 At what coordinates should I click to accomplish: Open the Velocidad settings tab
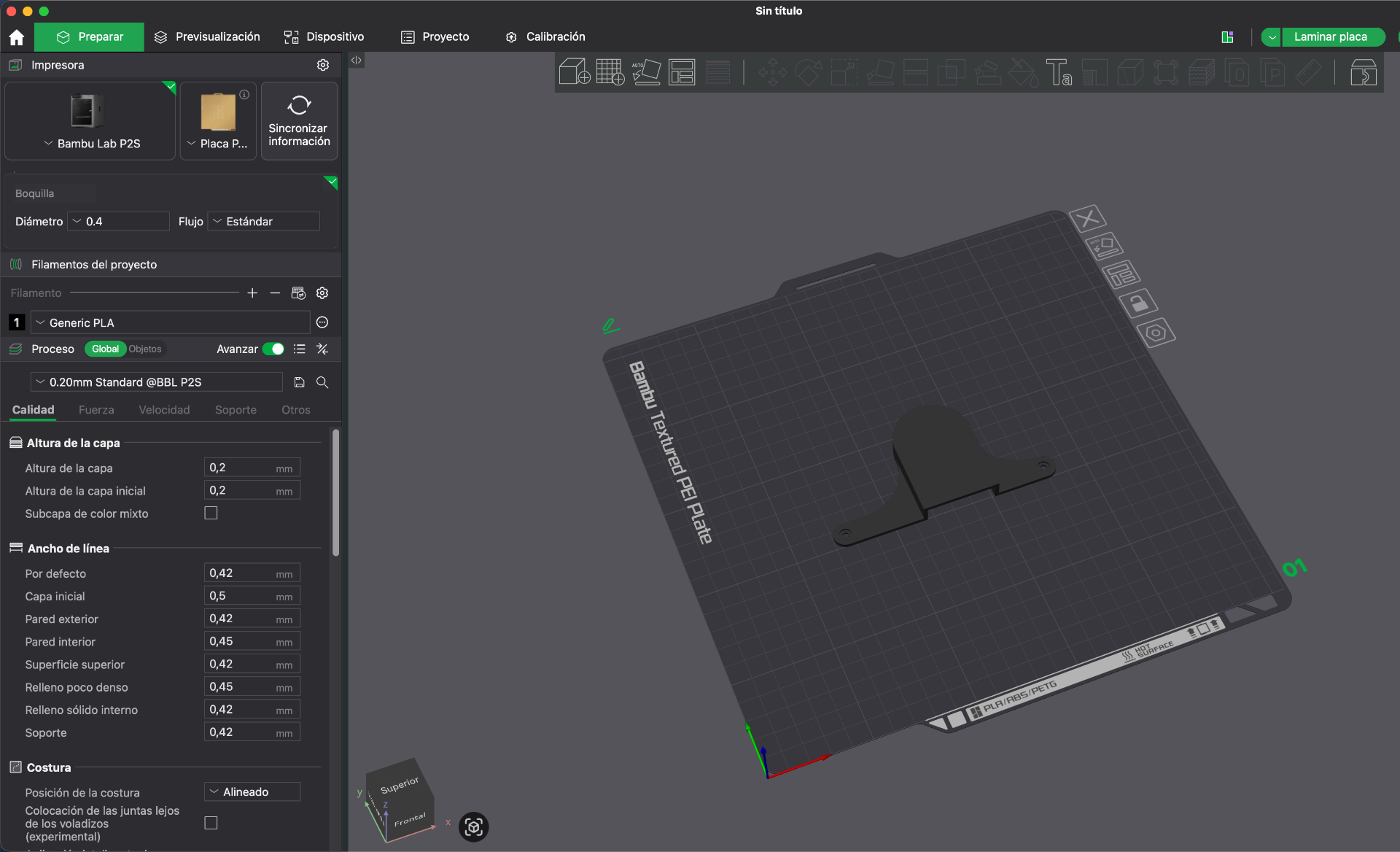[x=164, y=410]
